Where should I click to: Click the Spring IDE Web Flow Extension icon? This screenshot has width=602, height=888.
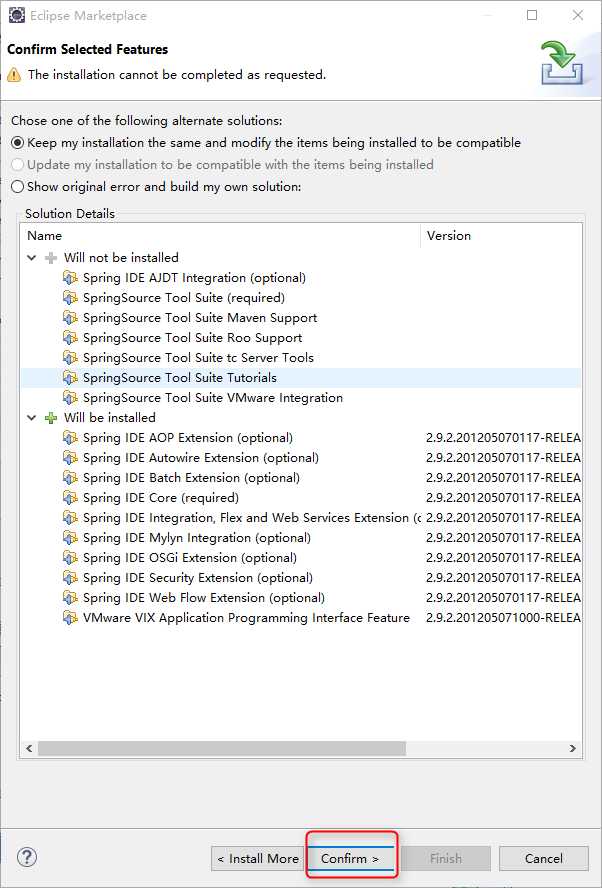coord(70,597)
